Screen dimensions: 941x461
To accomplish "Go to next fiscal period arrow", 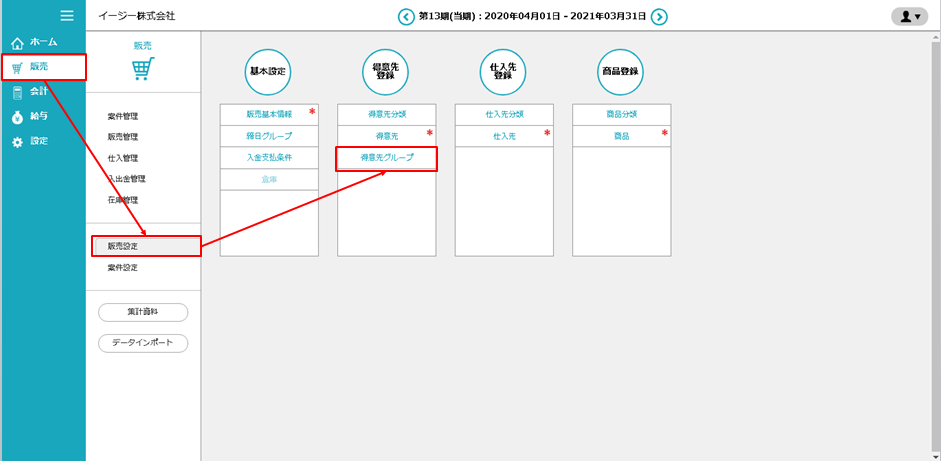I will [x=659, y=16].
